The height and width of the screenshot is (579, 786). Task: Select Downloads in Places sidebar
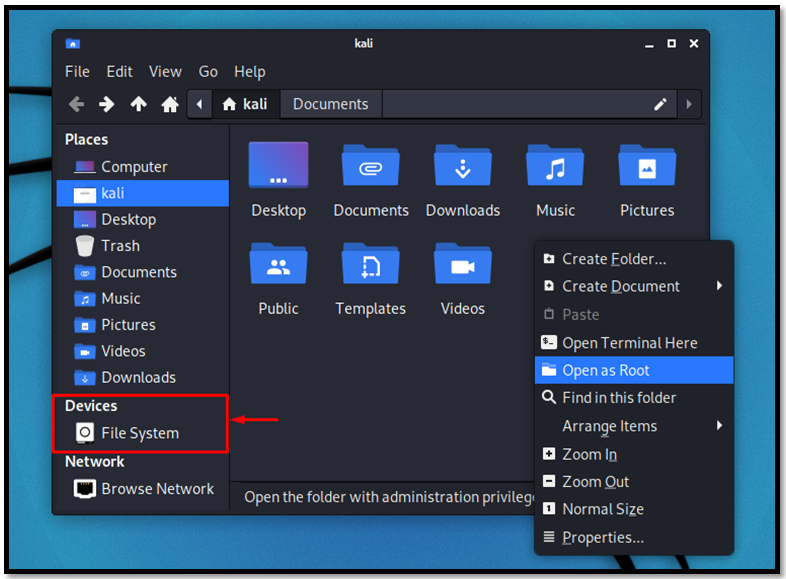point(143,377)
